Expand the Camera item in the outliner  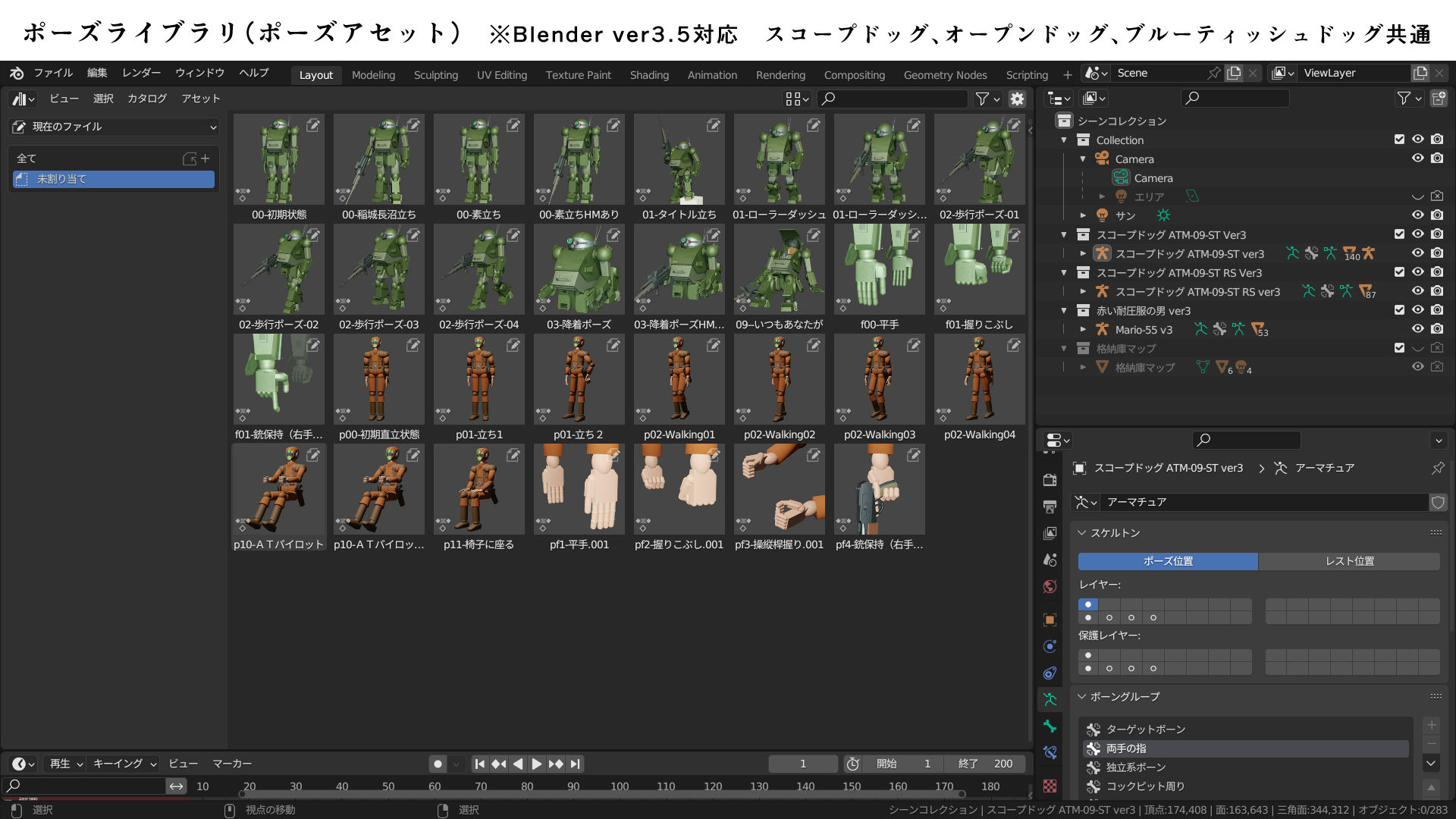1083,158
